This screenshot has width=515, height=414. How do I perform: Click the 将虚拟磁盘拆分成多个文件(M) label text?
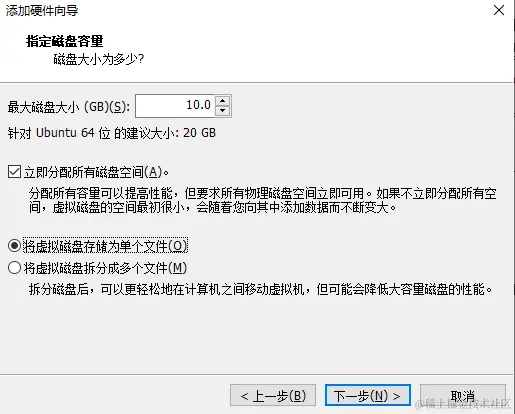point(105,268)
